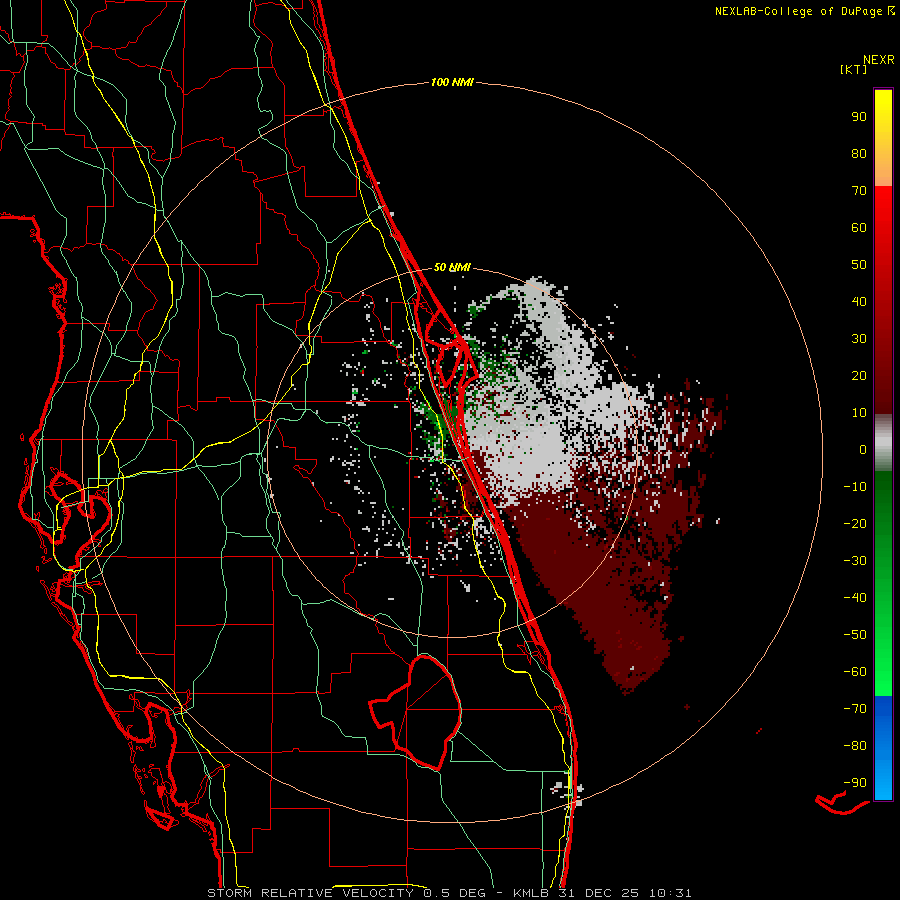Click the 10 value on the velocity scale
Image resolution: width=900 pixels, height=900 pixels.
859,413
